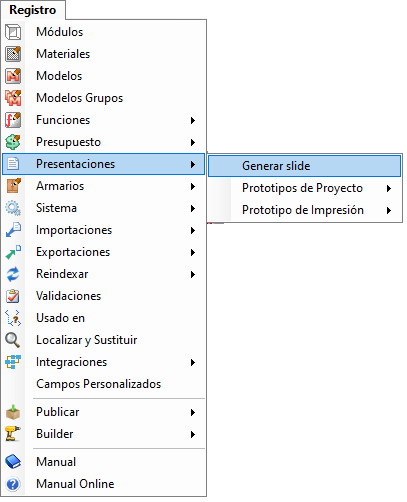Expand the Prototipos de Proyecto submenu arrow

389,188
